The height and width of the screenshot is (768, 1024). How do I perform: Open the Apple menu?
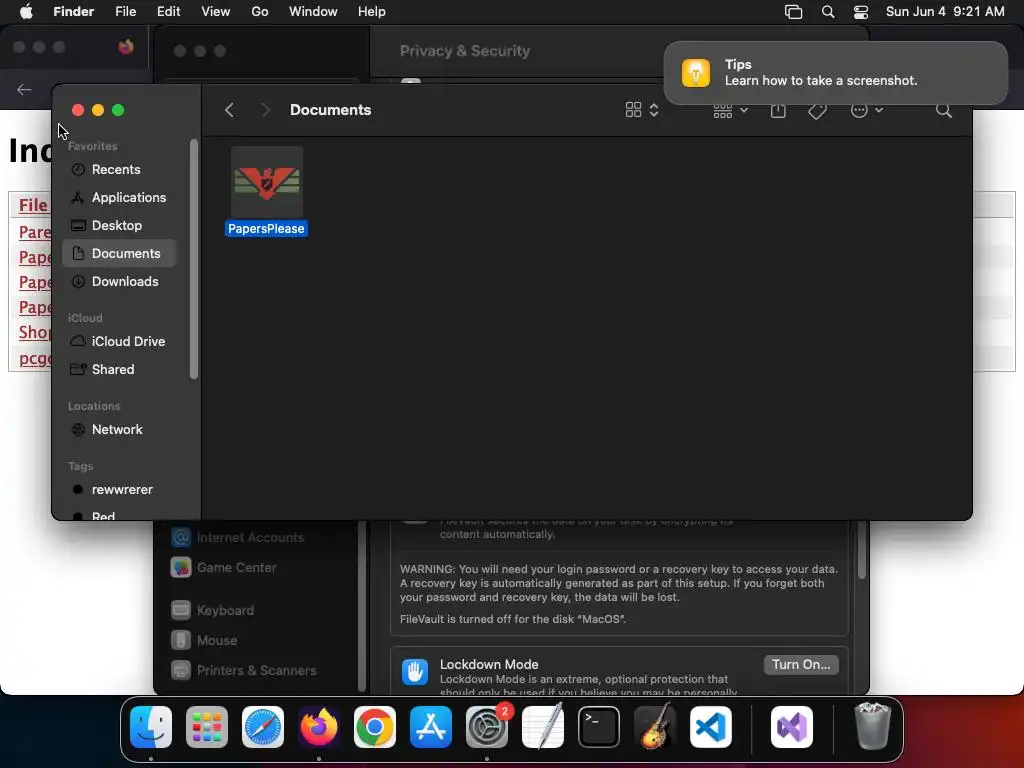pyautogui.click(x=26, y=12)
